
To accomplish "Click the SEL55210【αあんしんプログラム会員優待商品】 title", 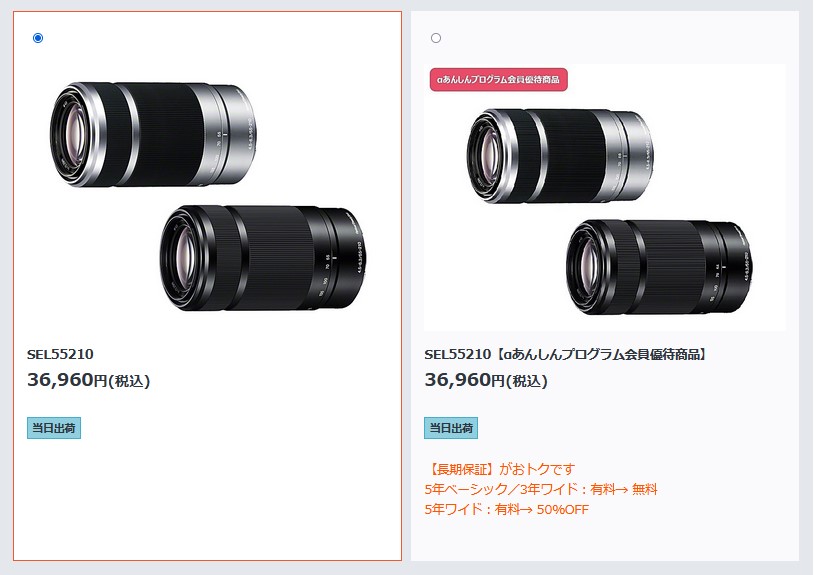I will (x=566, y=354).
